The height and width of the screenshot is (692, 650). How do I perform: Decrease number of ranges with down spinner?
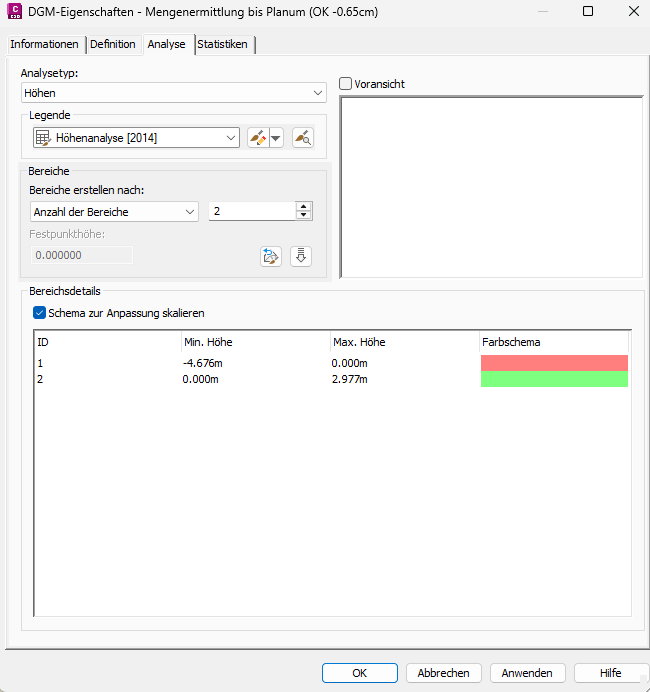304,216
